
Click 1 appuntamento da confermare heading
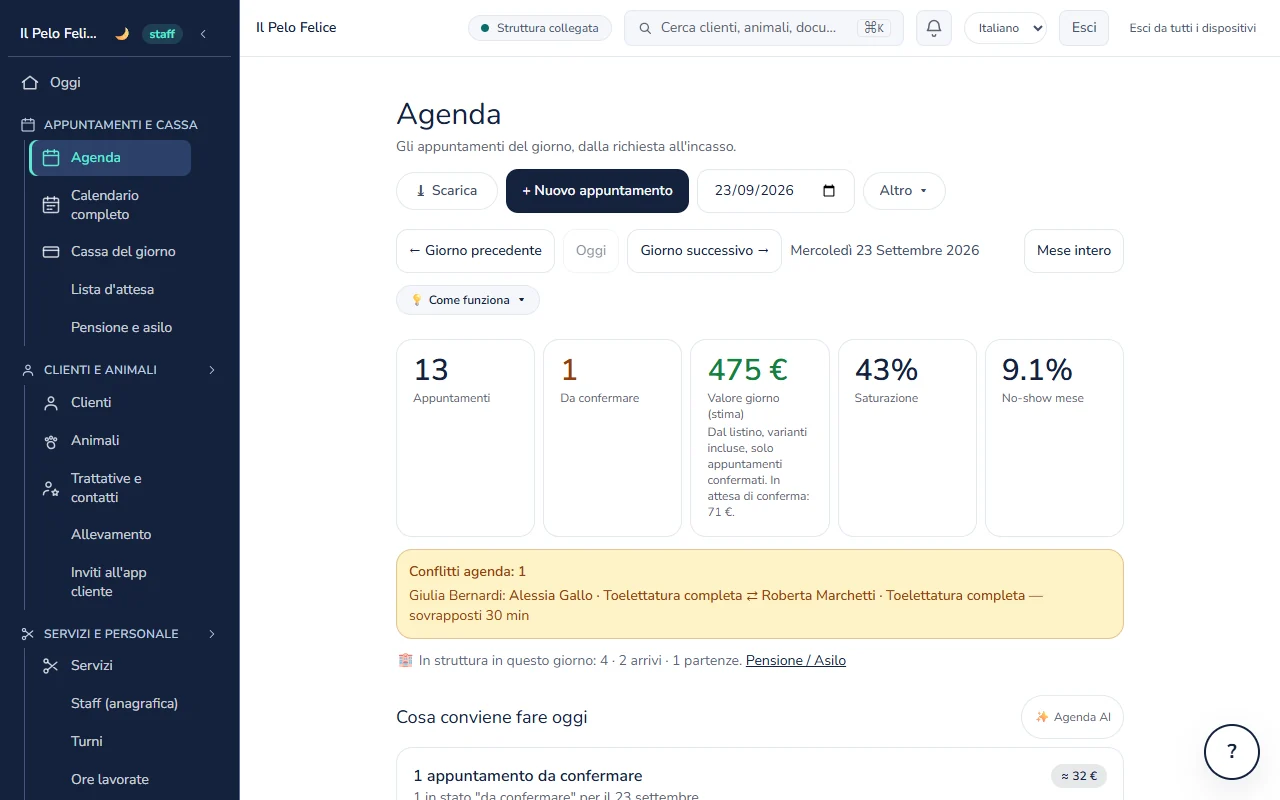[x=528, y=776]
